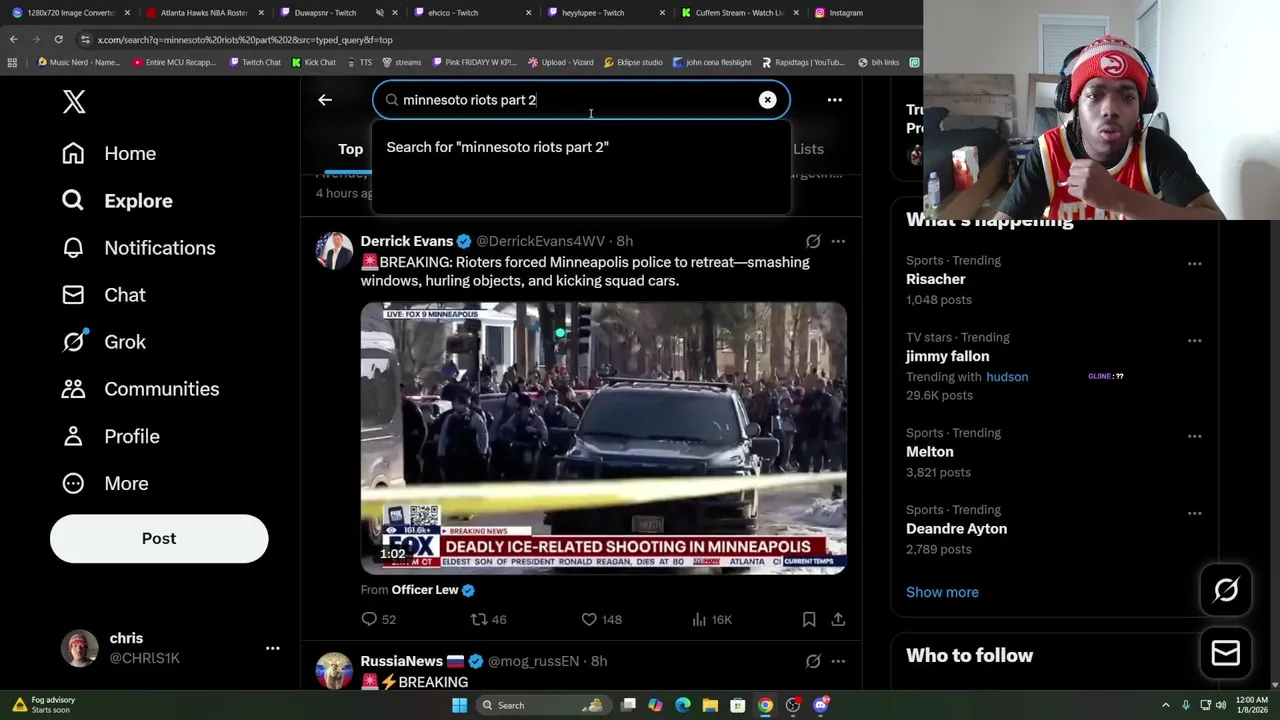Share the Derrick Evans post
The image size is (1280, 720).
838,620
